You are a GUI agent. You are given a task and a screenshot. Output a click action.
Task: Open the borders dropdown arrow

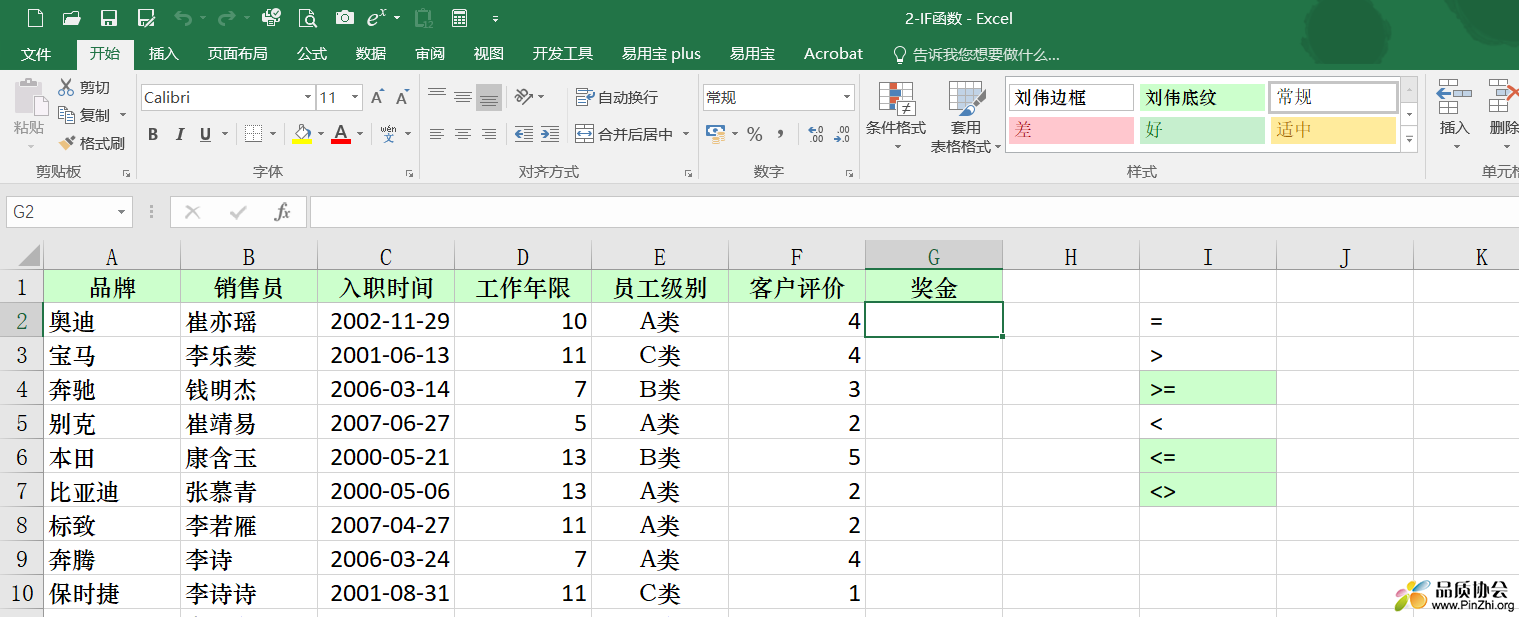(272, 134)
